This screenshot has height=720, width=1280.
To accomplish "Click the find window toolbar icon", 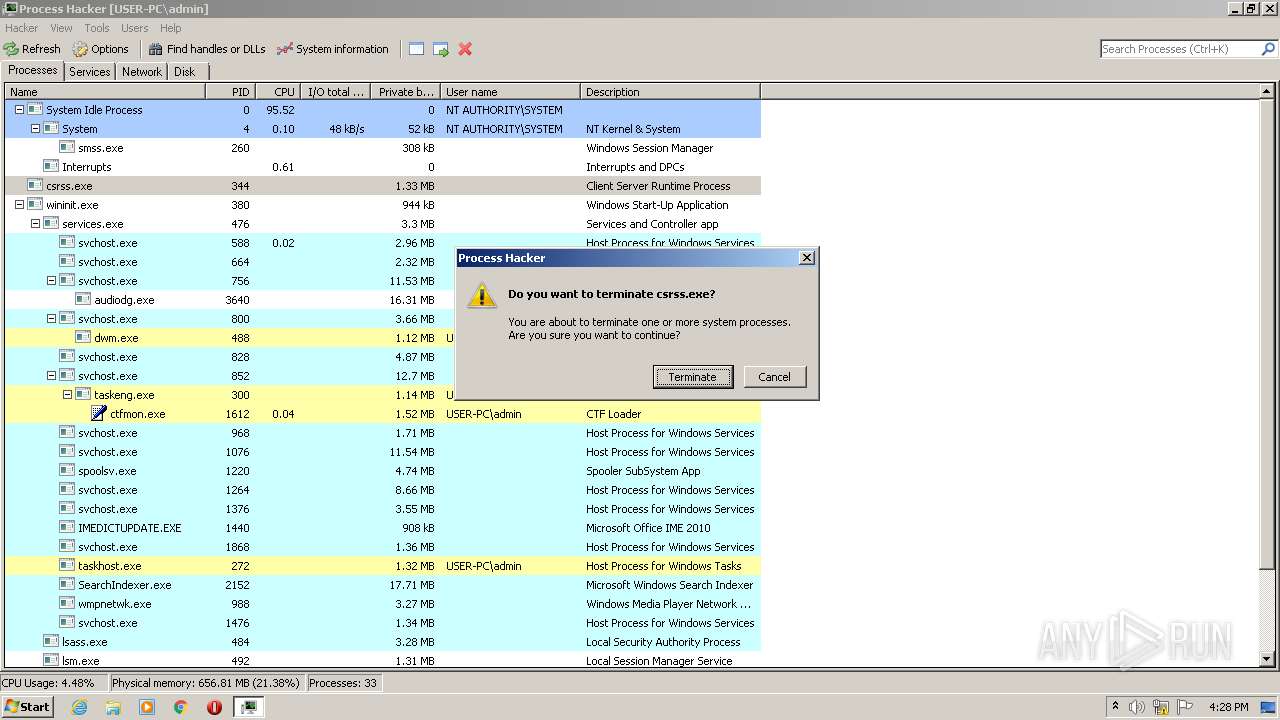I will 417,49.
